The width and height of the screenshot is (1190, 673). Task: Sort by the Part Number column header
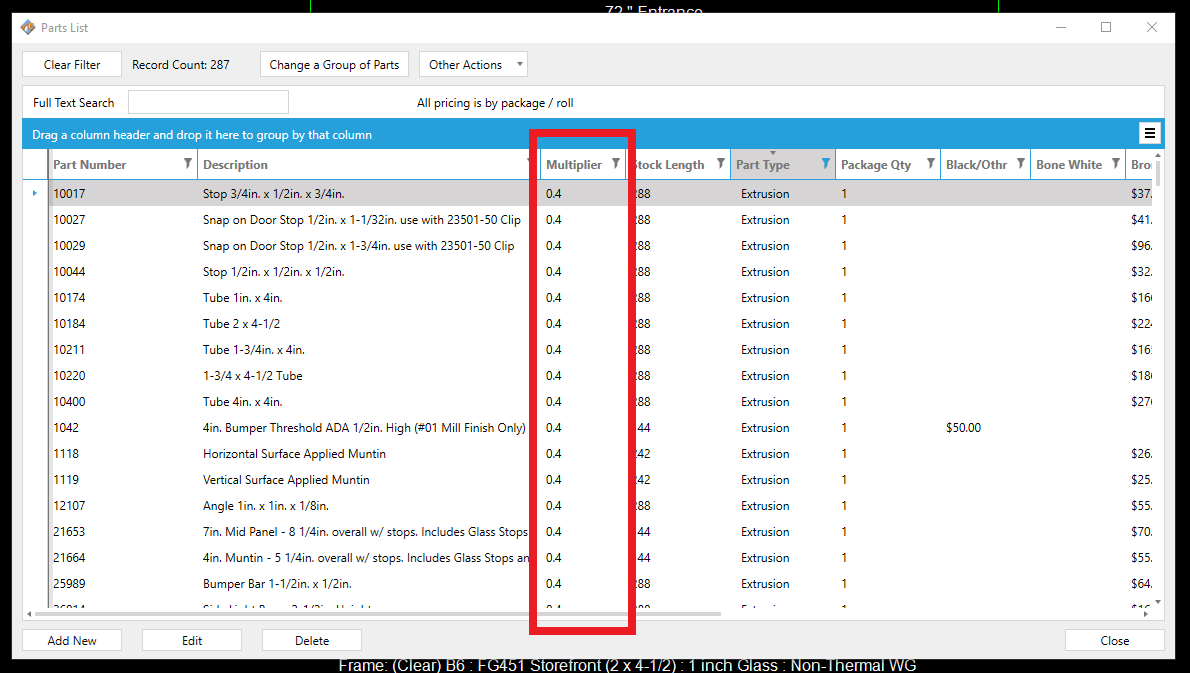point(90,165)
